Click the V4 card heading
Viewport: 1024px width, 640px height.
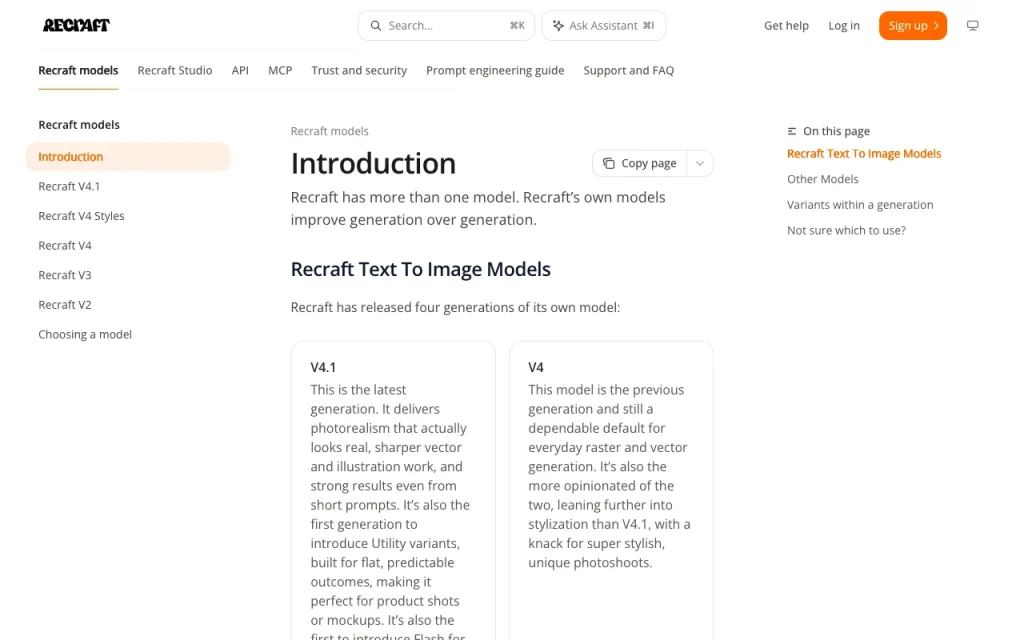coord(536,367)
